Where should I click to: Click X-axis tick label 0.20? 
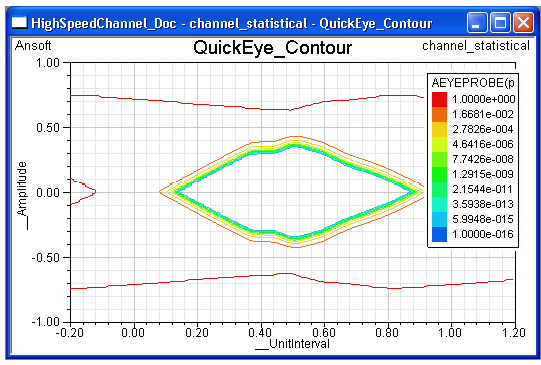(x=197, y=333)
